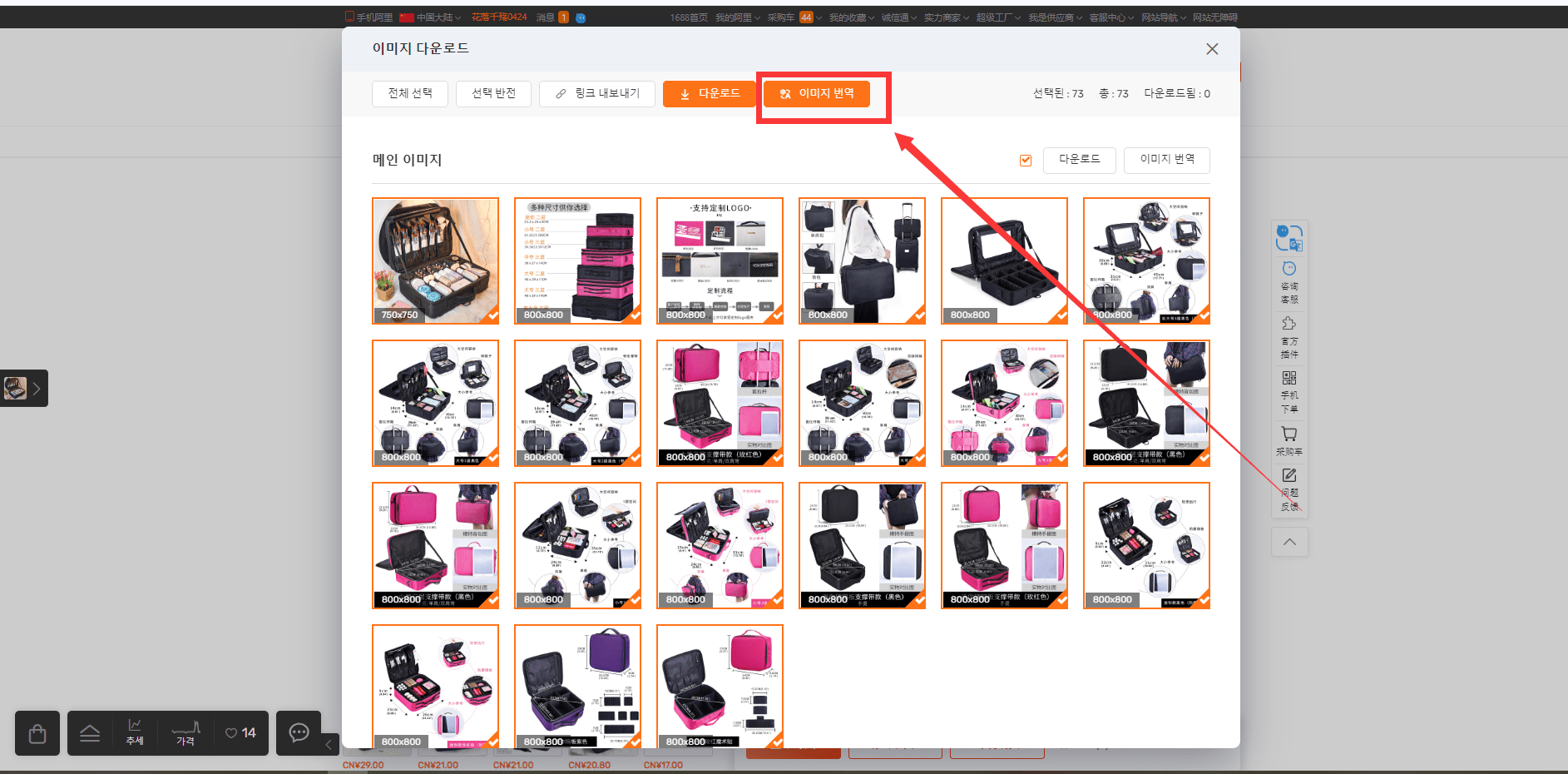Open the QR code 手机下单 icon

coord(1289,391)
